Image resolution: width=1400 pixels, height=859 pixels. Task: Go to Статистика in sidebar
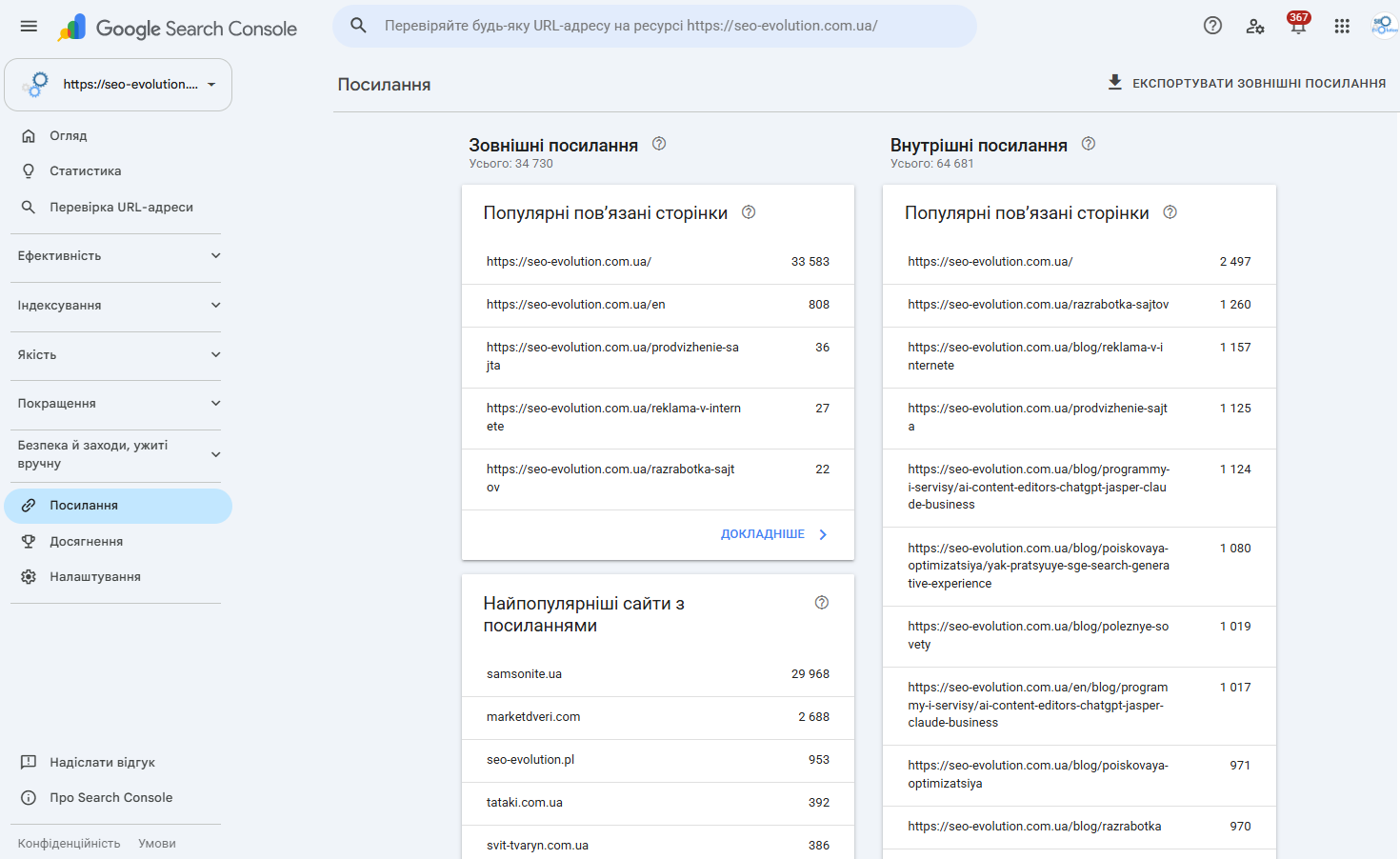pyautogui.click(x=118, y=171)
